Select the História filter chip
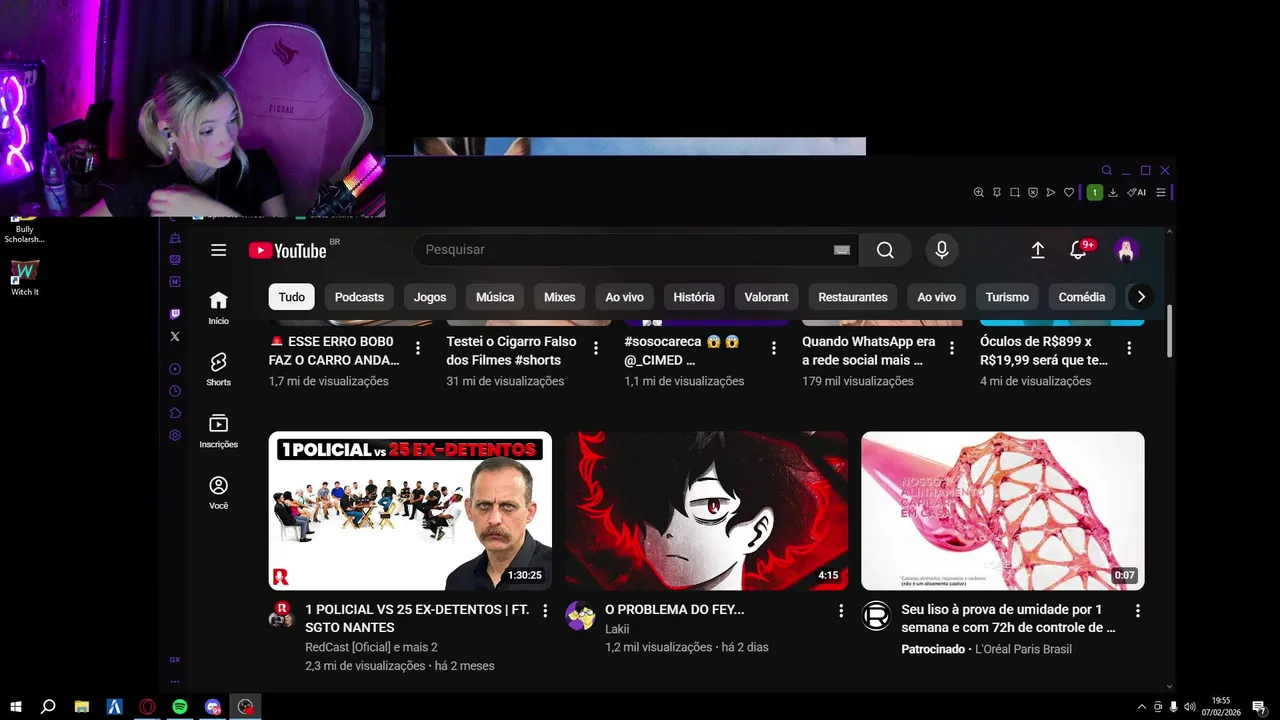The height and width of the screenshot is (720, 1280). (x=694, y=297)
